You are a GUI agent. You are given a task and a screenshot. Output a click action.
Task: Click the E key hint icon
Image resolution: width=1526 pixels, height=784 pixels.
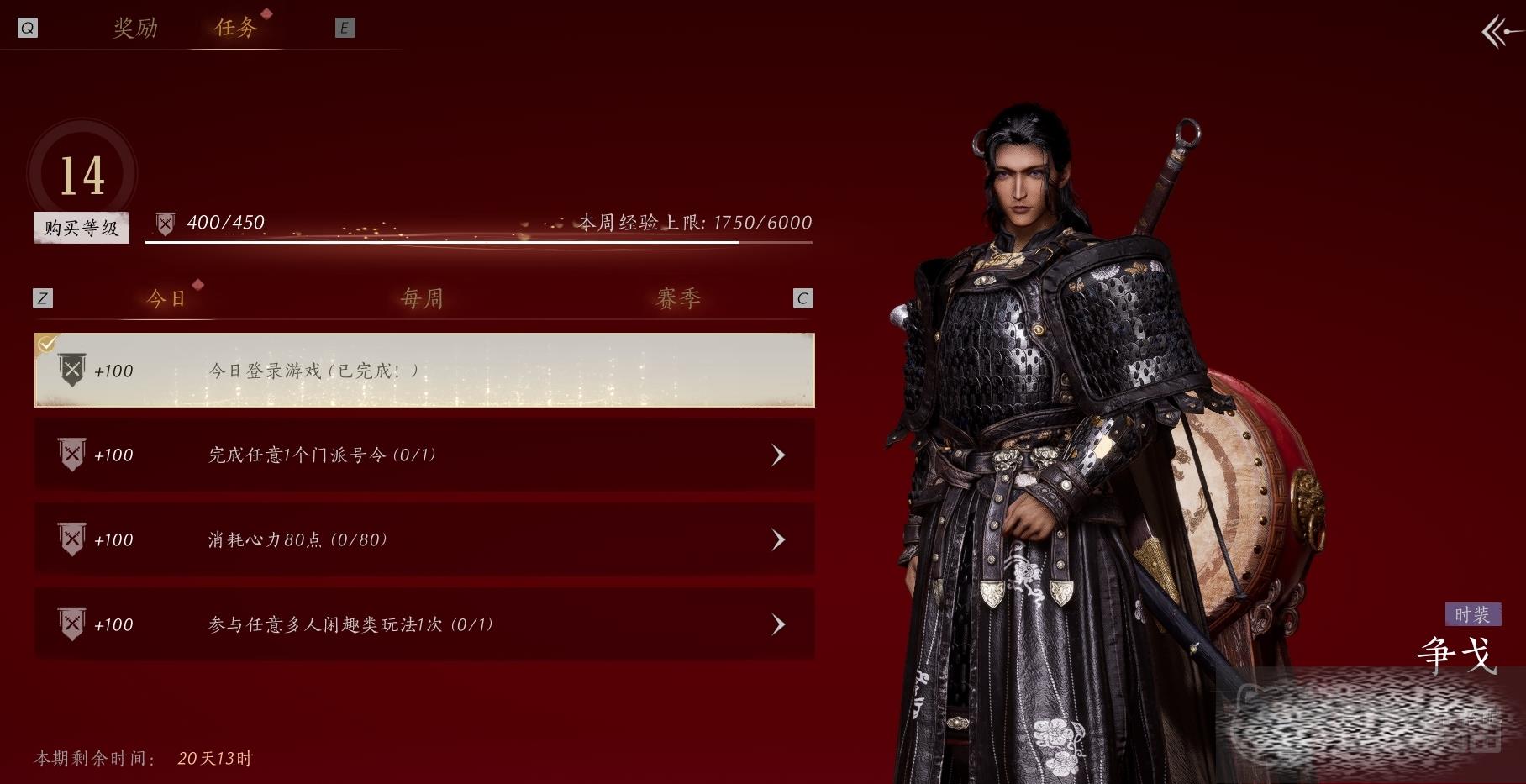pos(345,28)
